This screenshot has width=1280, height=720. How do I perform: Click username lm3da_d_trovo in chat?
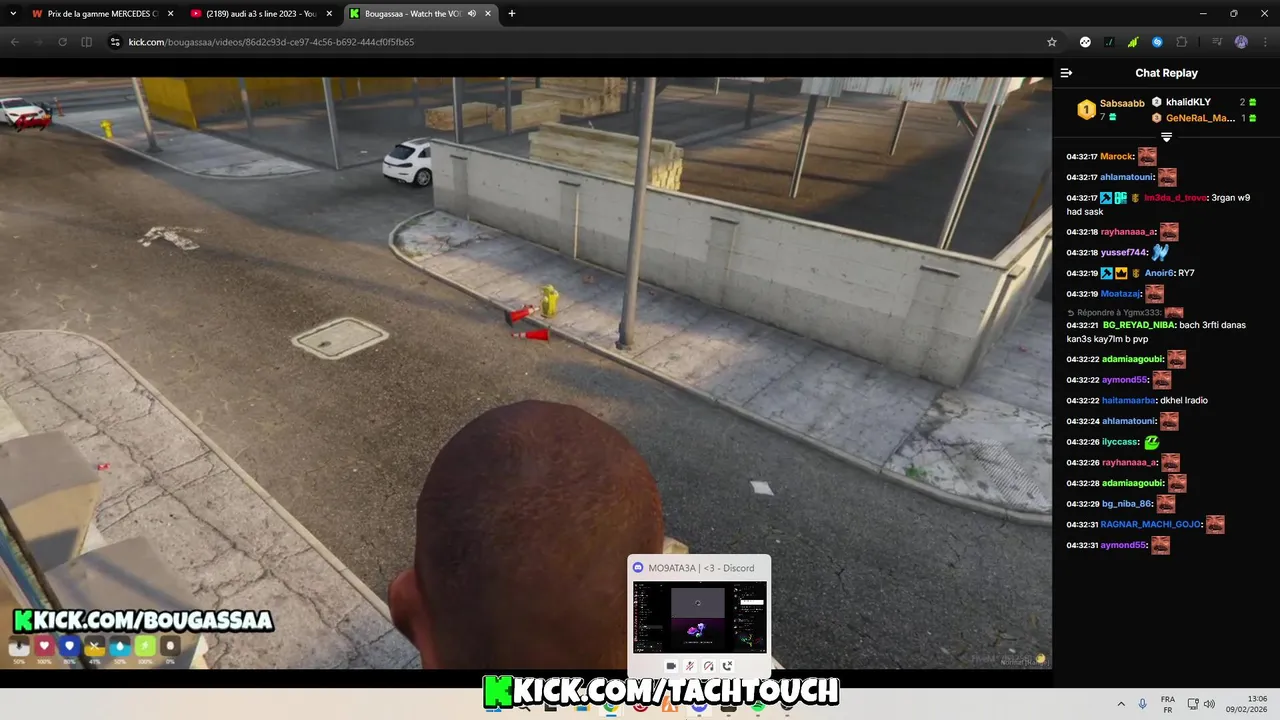pos(1175,198)
